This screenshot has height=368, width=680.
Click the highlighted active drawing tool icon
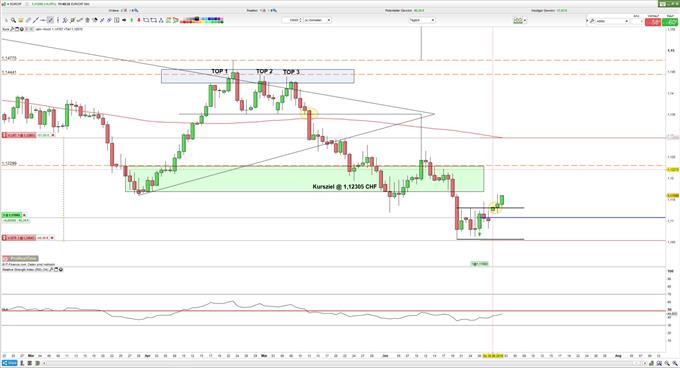(x=50, y=20)
